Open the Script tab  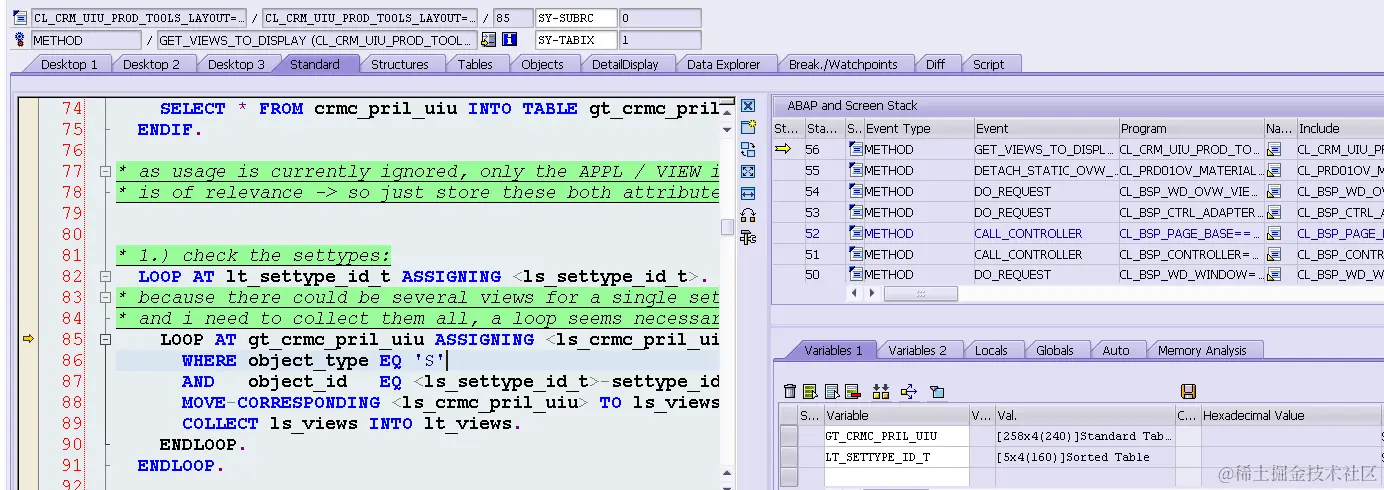tap(989, 64)
